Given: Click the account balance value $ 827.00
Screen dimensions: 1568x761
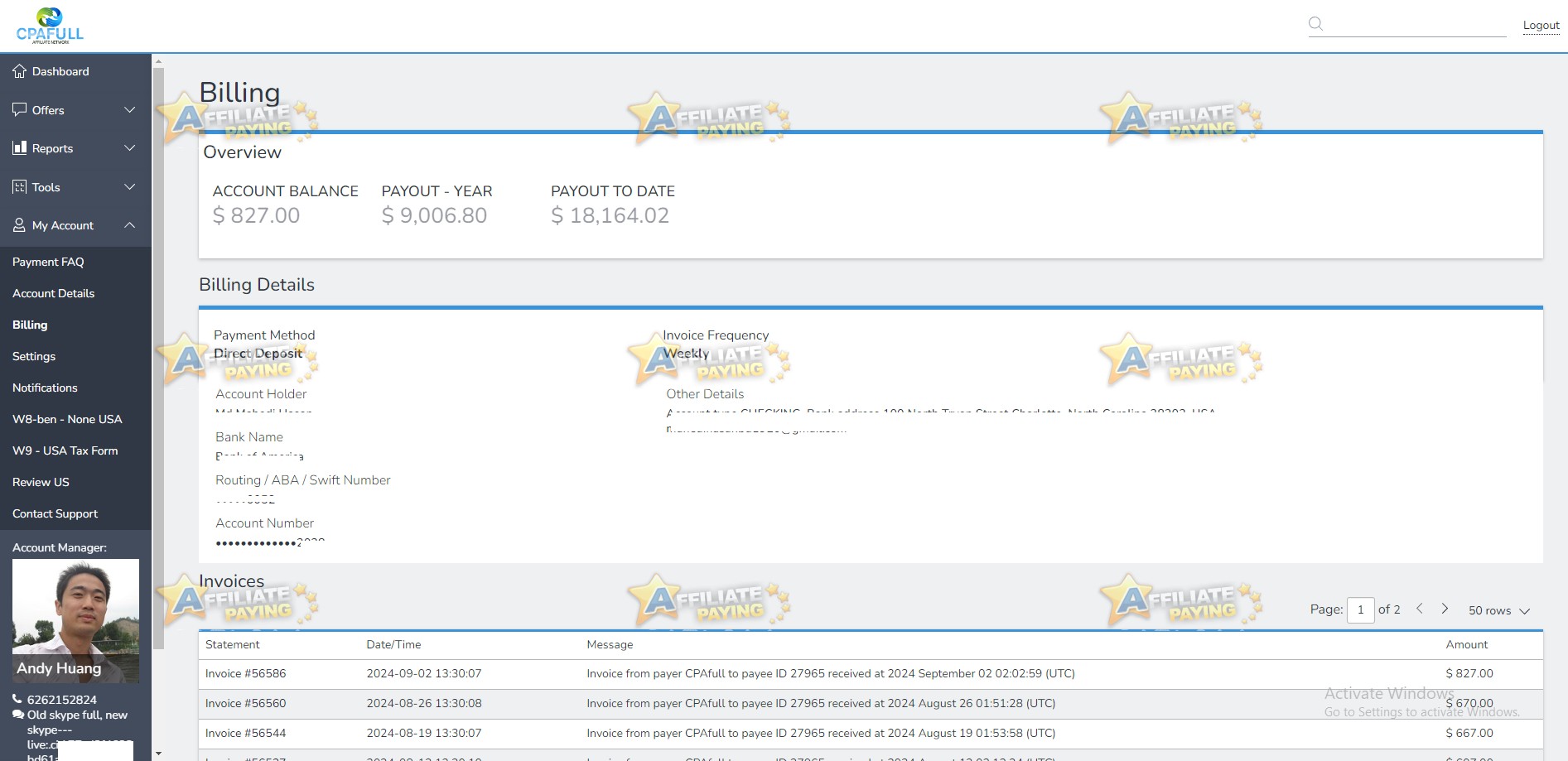Looking at the screenshot, I should coord(256,215).
